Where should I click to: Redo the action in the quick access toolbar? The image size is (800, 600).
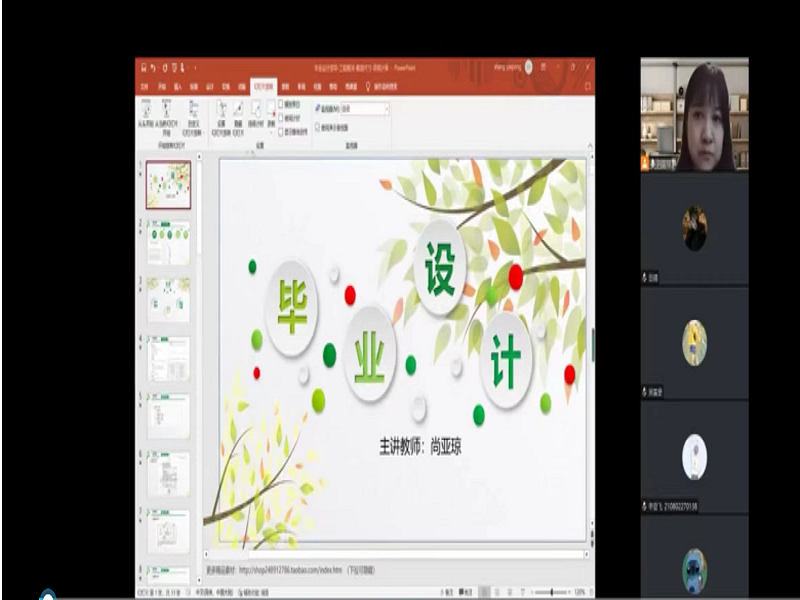[164, 67]
